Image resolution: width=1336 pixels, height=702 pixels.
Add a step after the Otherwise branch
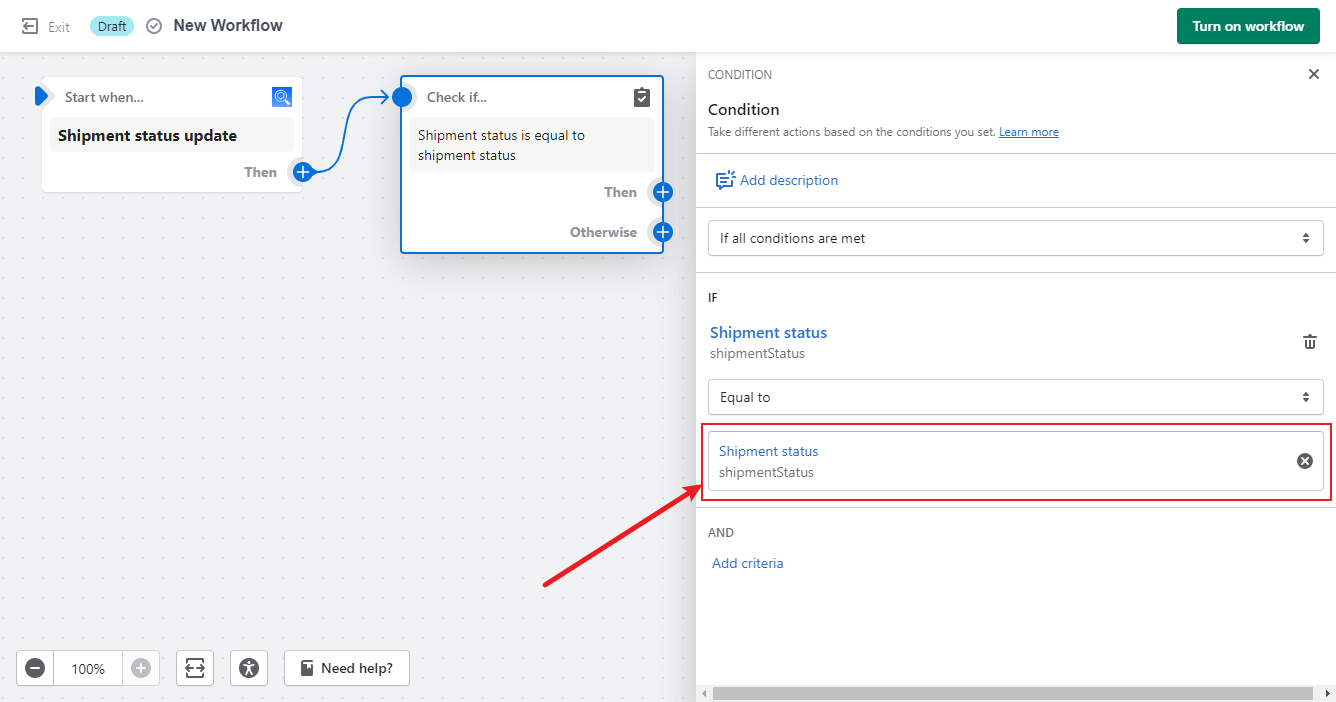(662, 232)
